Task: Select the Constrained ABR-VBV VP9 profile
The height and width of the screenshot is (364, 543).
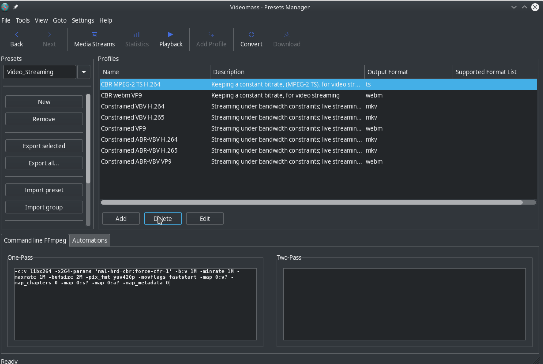Action: [319, 162]
